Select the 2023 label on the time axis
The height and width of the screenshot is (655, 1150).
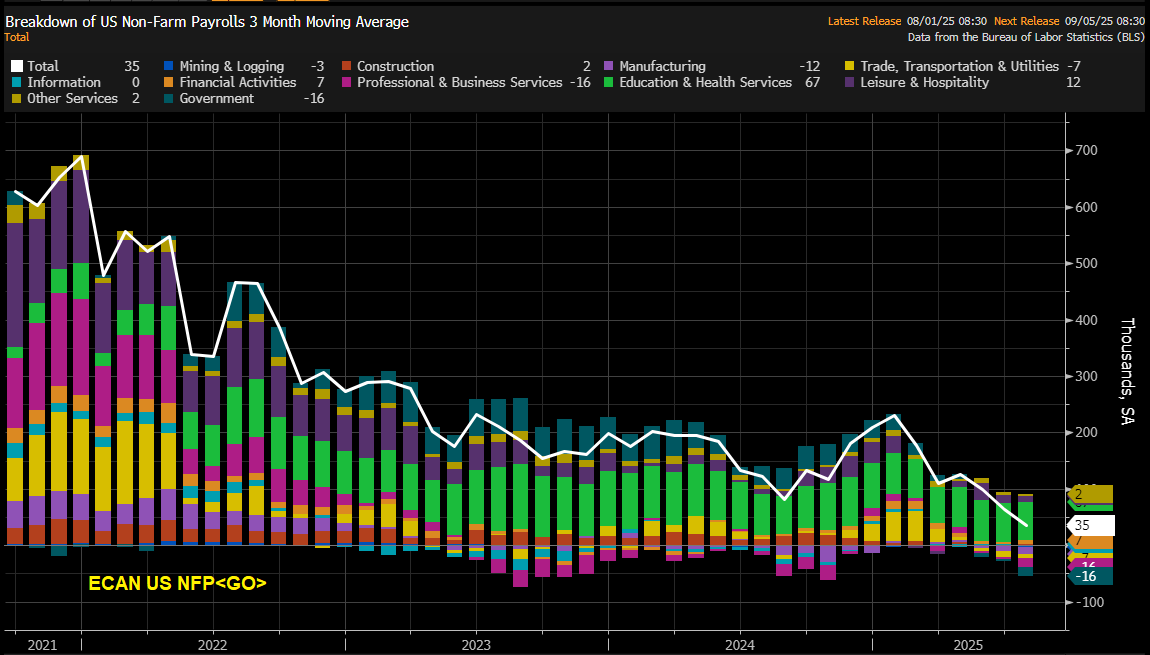click(x=476, y=645)
